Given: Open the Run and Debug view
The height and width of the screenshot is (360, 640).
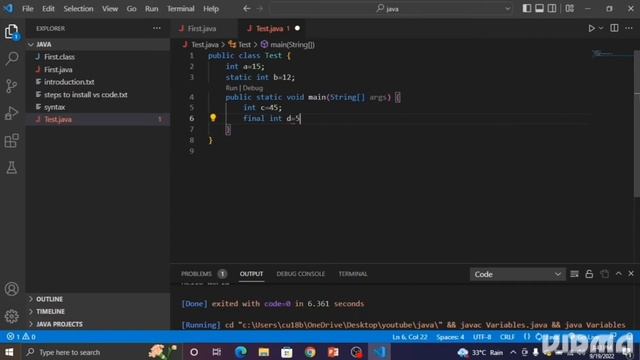Looking at the screenshot, I should [11, 113].
